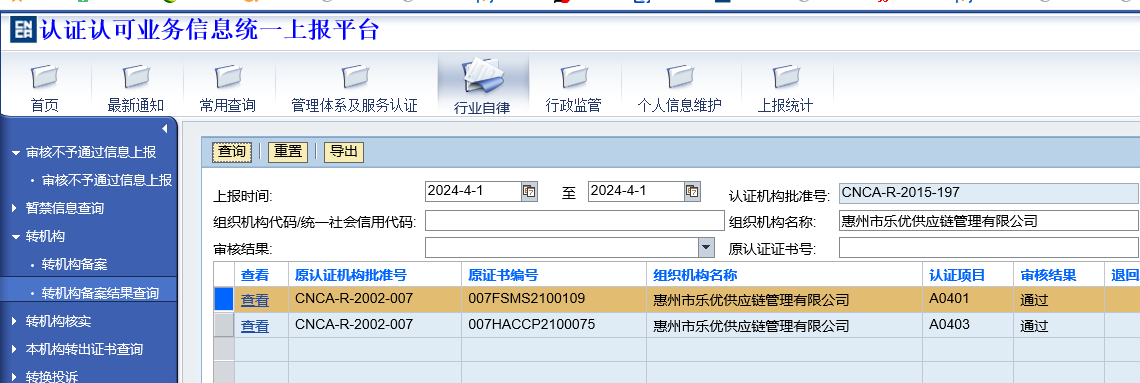This screenshot has height=383, width=1140.
Task: Click the 上报时间 end date field
Action: [635, 192]
